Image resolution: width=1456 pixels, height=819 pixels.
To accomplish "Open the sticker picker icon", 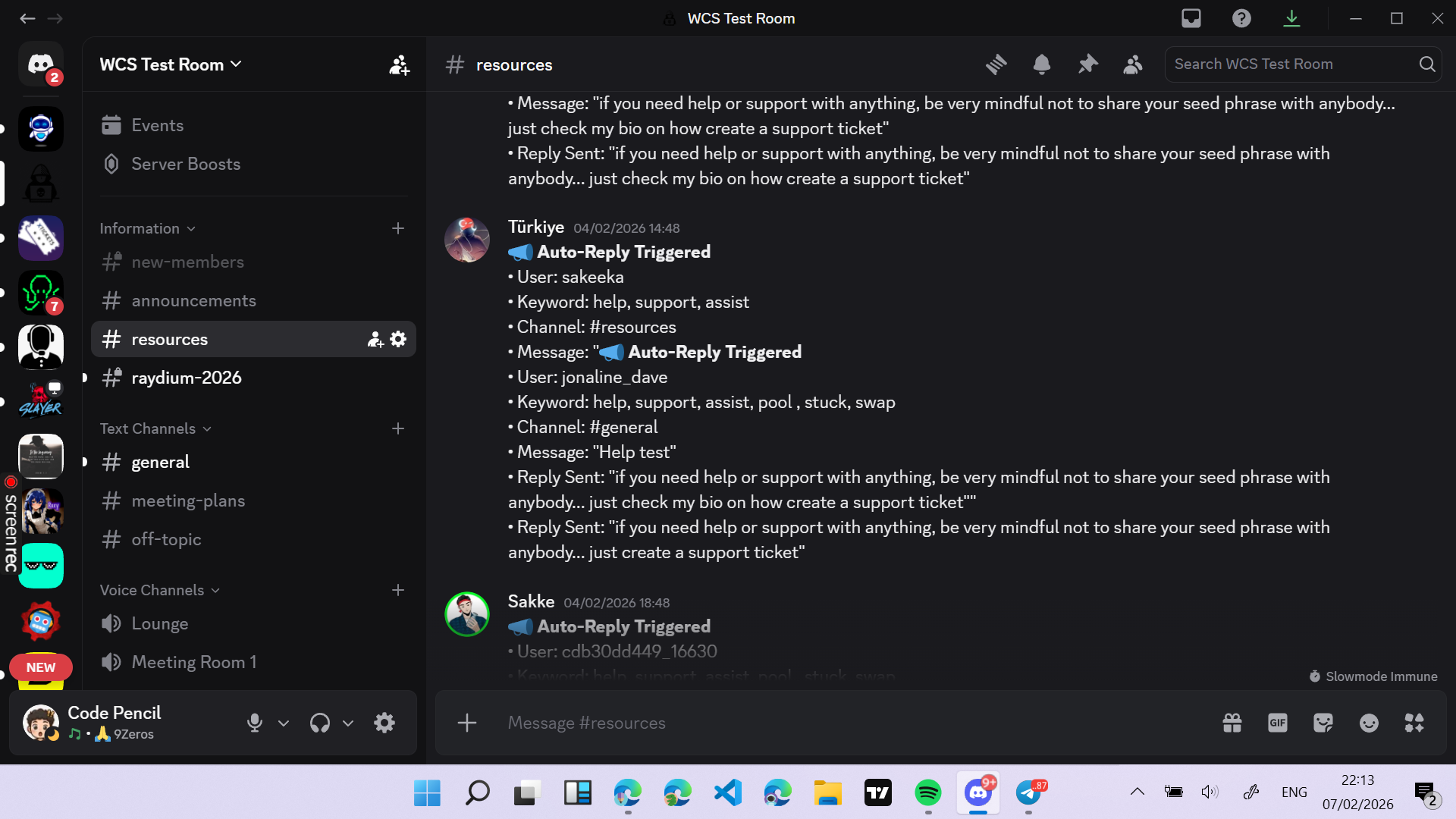I will click(x=1323, y=723).
